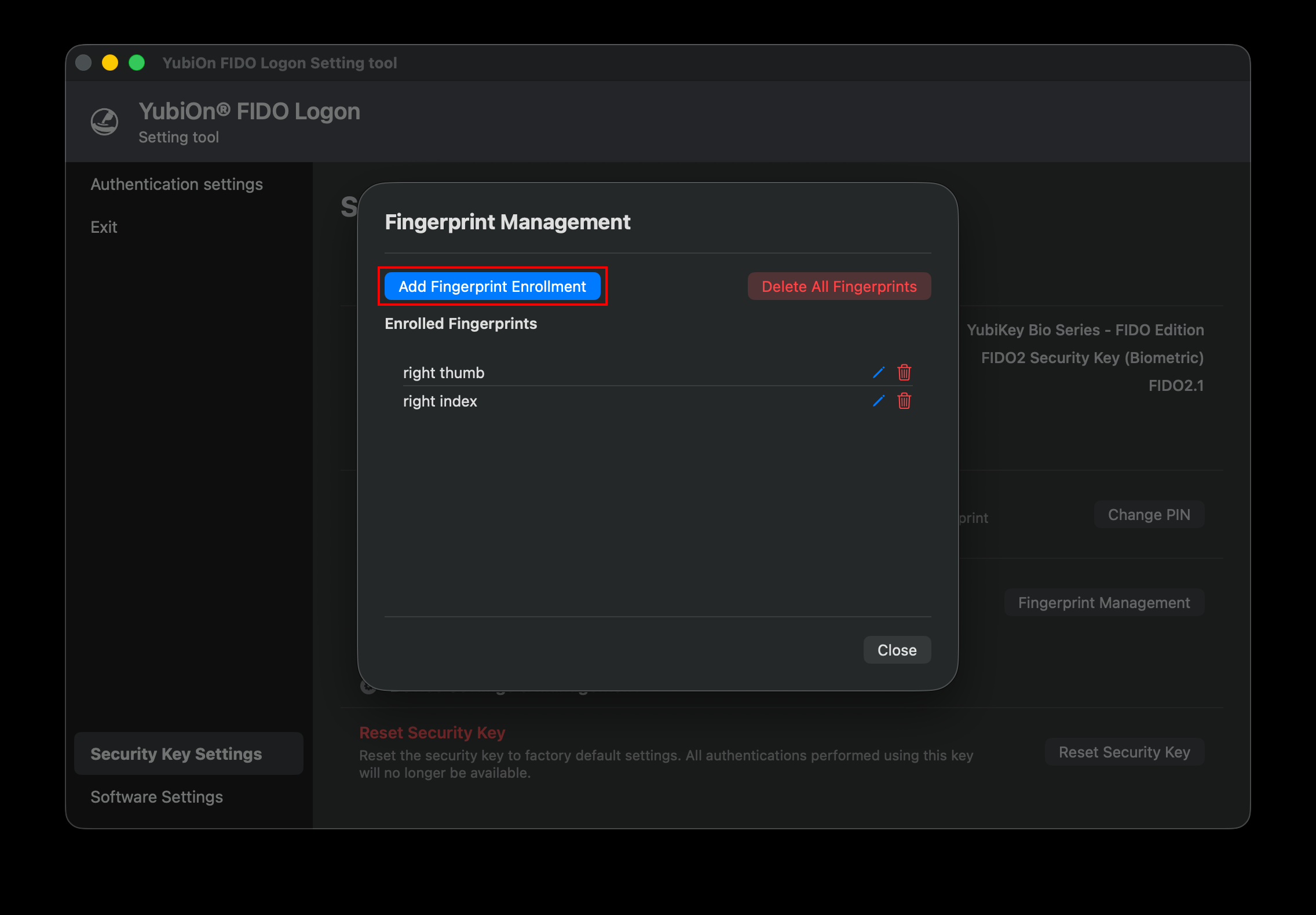Edit the right thumb fingerprint name

879,372
